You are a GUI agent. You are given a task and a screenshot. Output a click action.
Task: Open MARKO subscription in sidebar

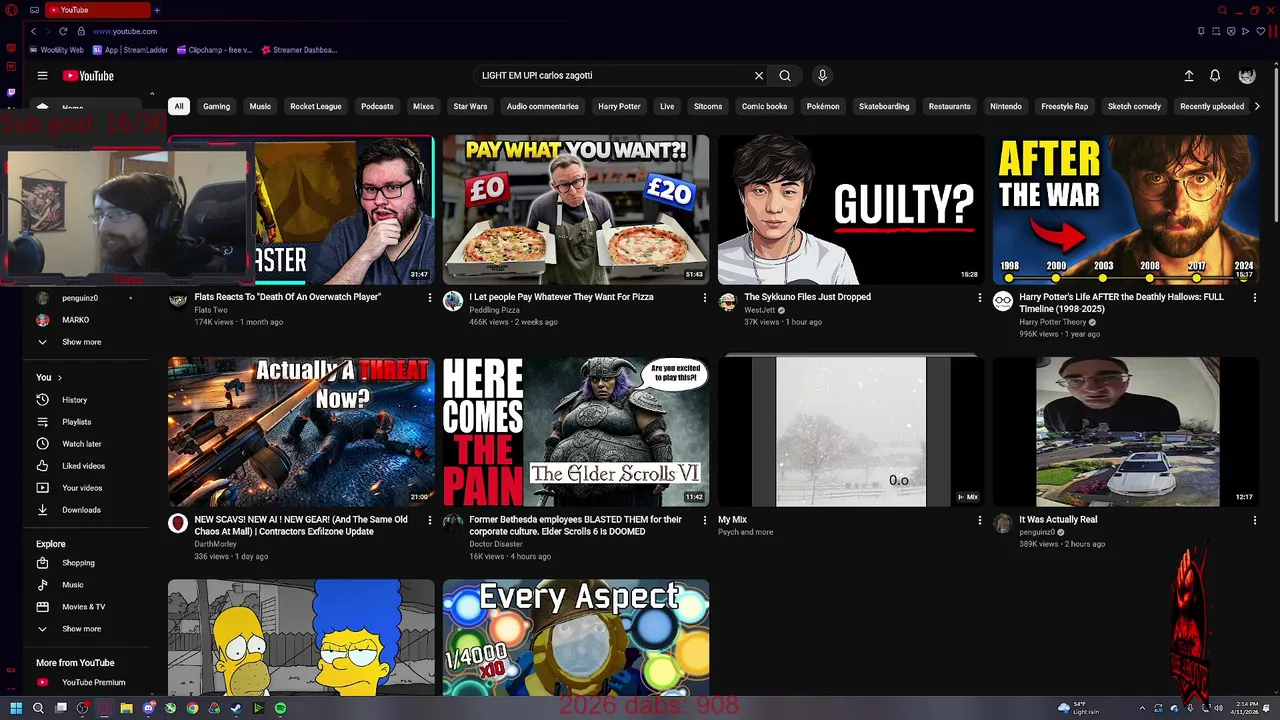[x=75, y=320]
